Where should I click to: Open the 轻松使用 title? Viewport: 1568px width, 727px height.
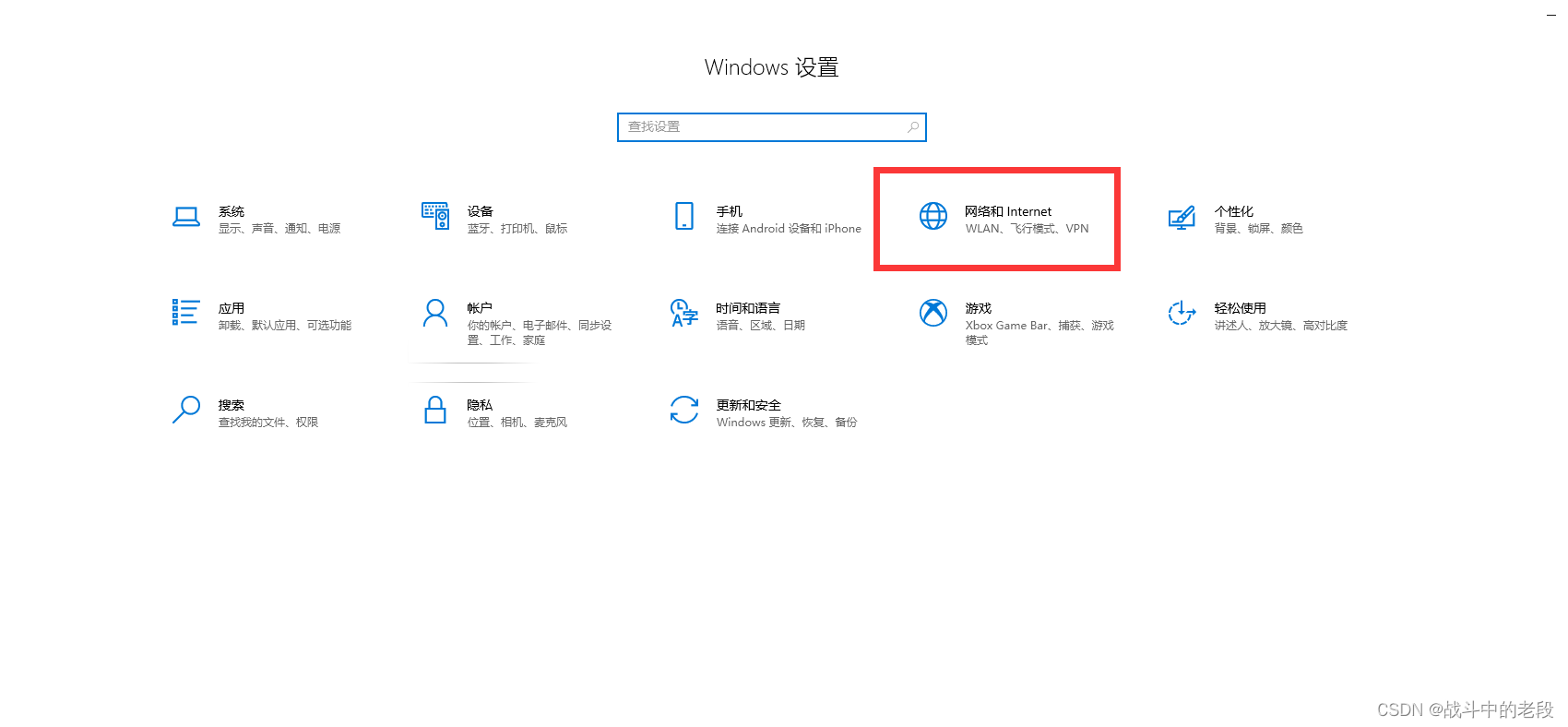pos(1241,308)
